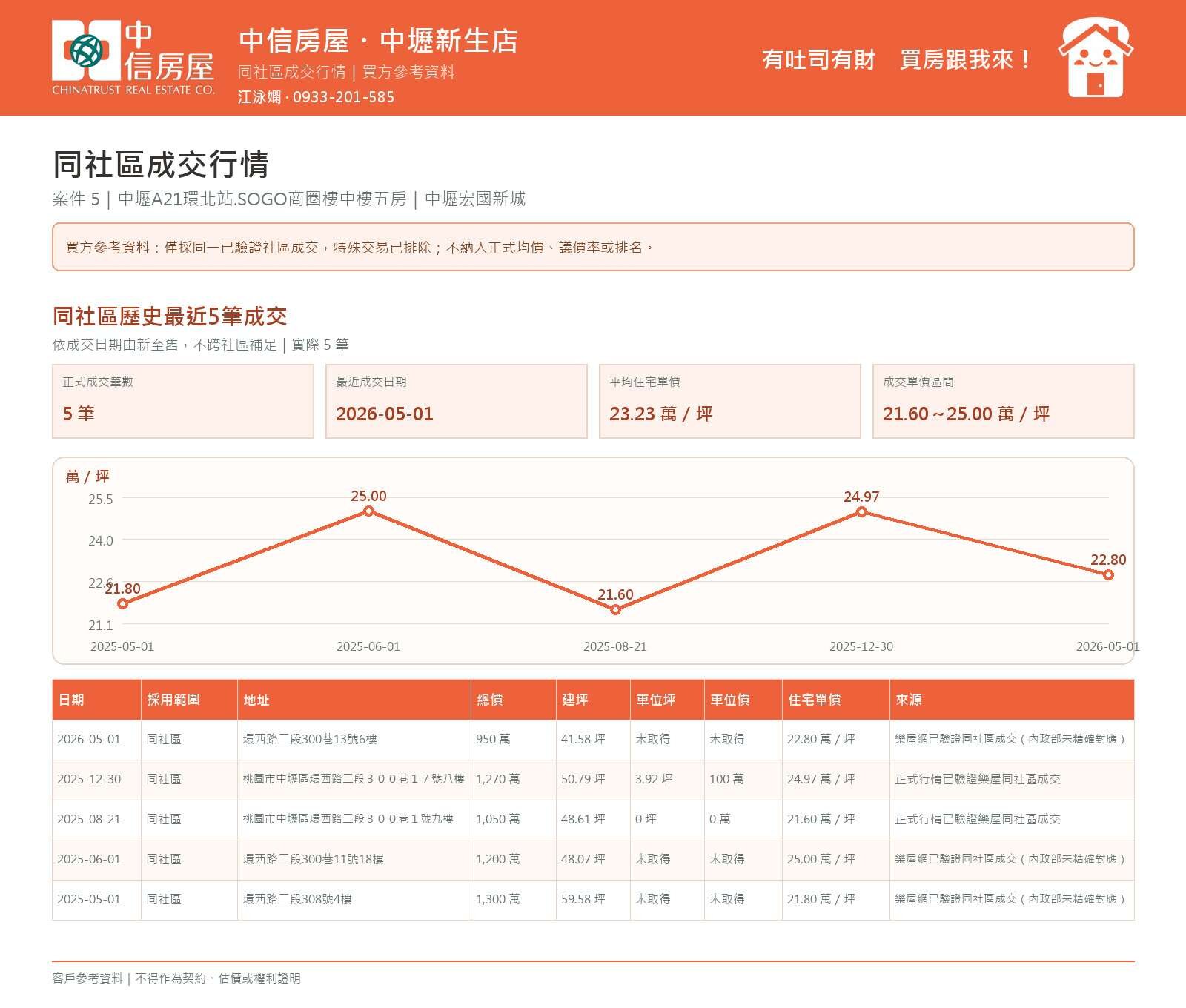Image resolution: width=1186 pixels, height=1008 pixels.
Task: Click the 日期 column header
Action: pyautogui.click(x=96, y=700)
